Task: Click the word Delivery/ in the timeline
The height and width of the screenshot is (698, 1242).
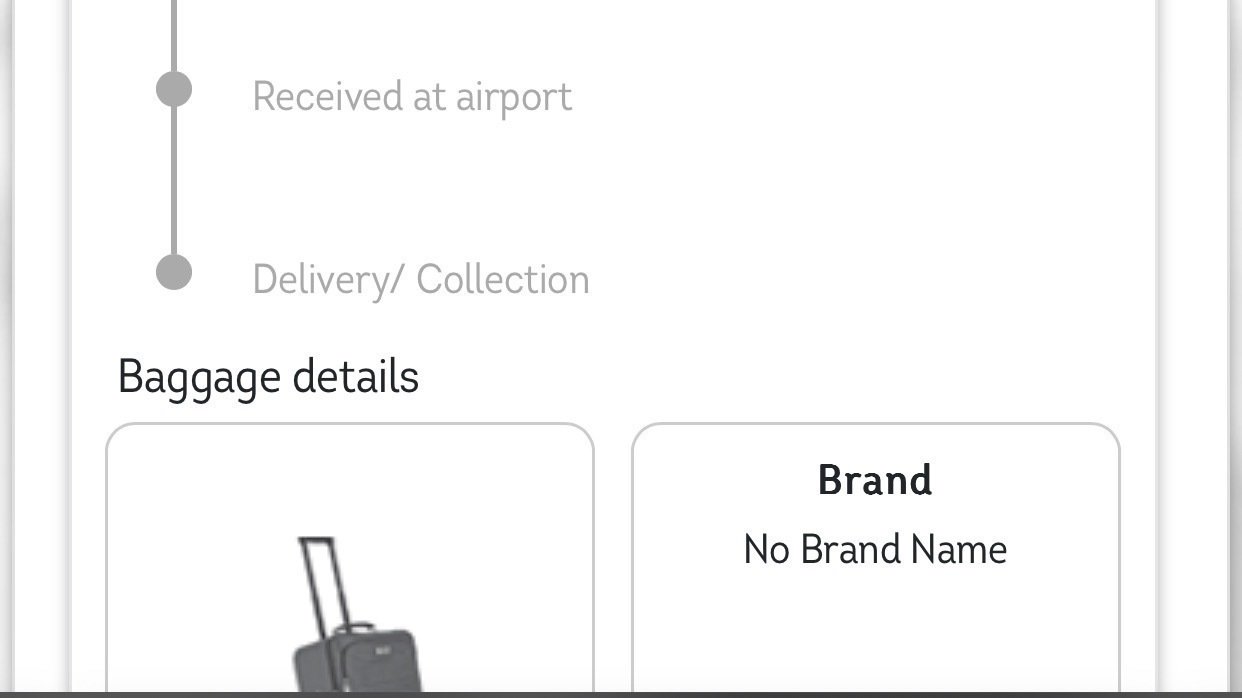Action: (x=328, y=279)
